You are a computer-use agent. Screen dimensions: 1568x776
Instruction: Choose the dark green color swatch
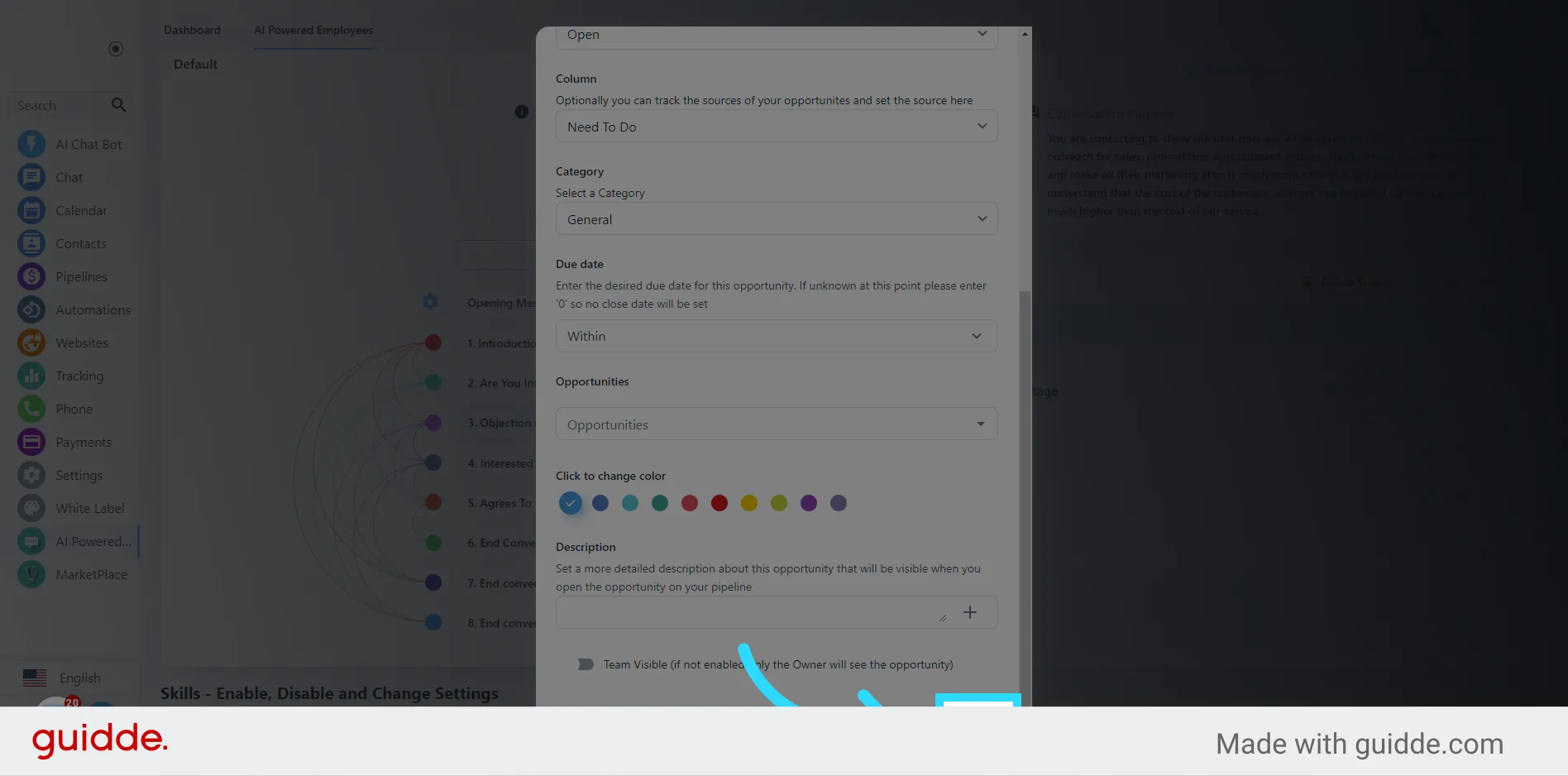click(660, 503)
